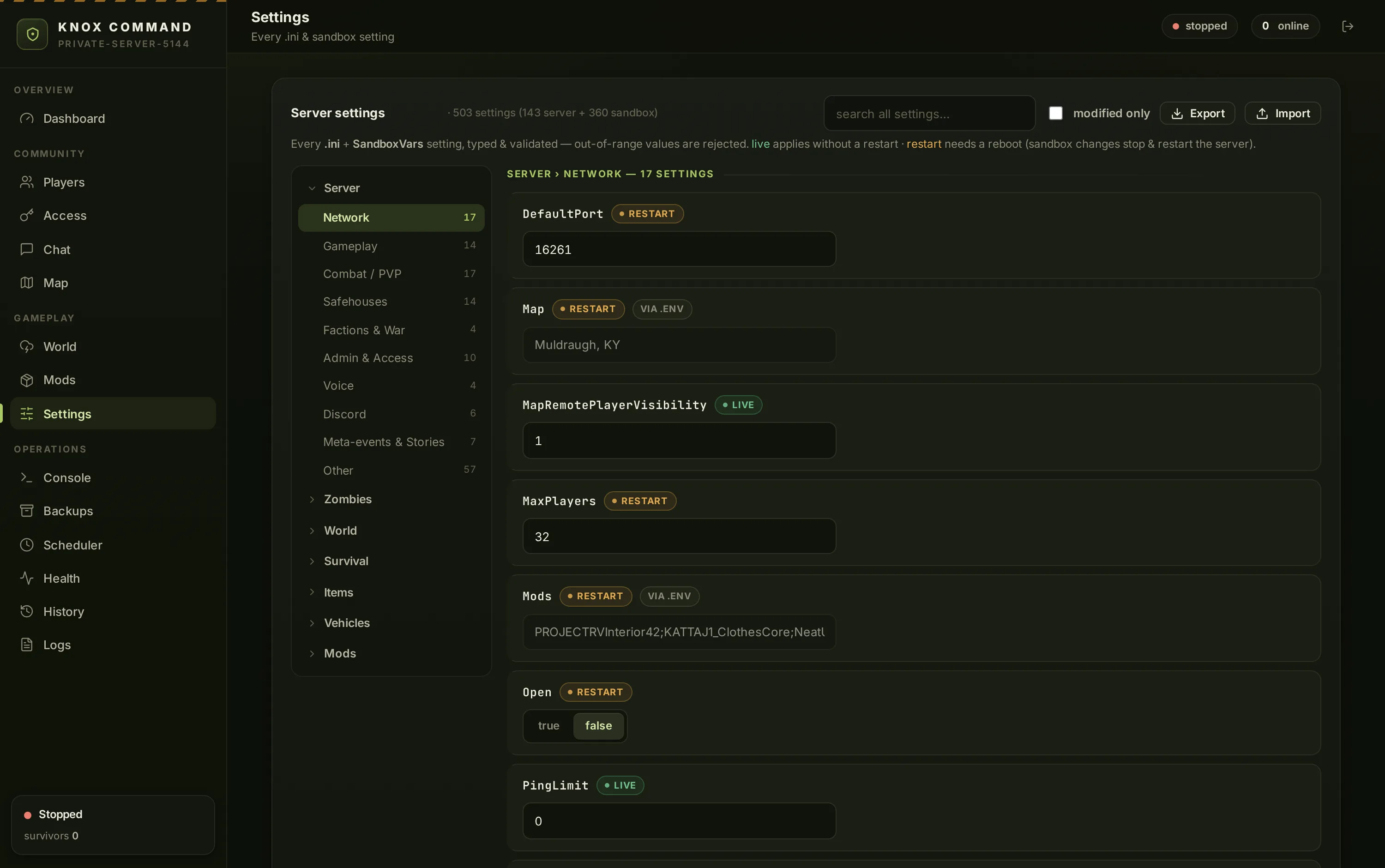Click the stopped status pill in header
The height and width of the screenshot is (868, 1385).
[1199, 26]
